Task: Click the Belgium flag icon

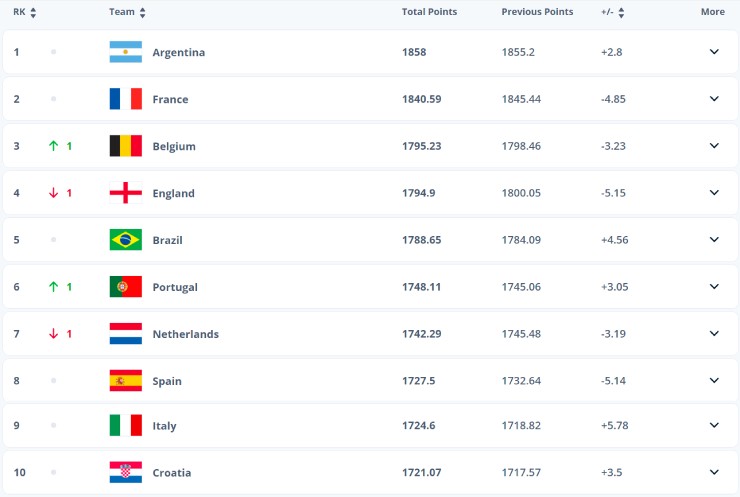Action: 125,146
